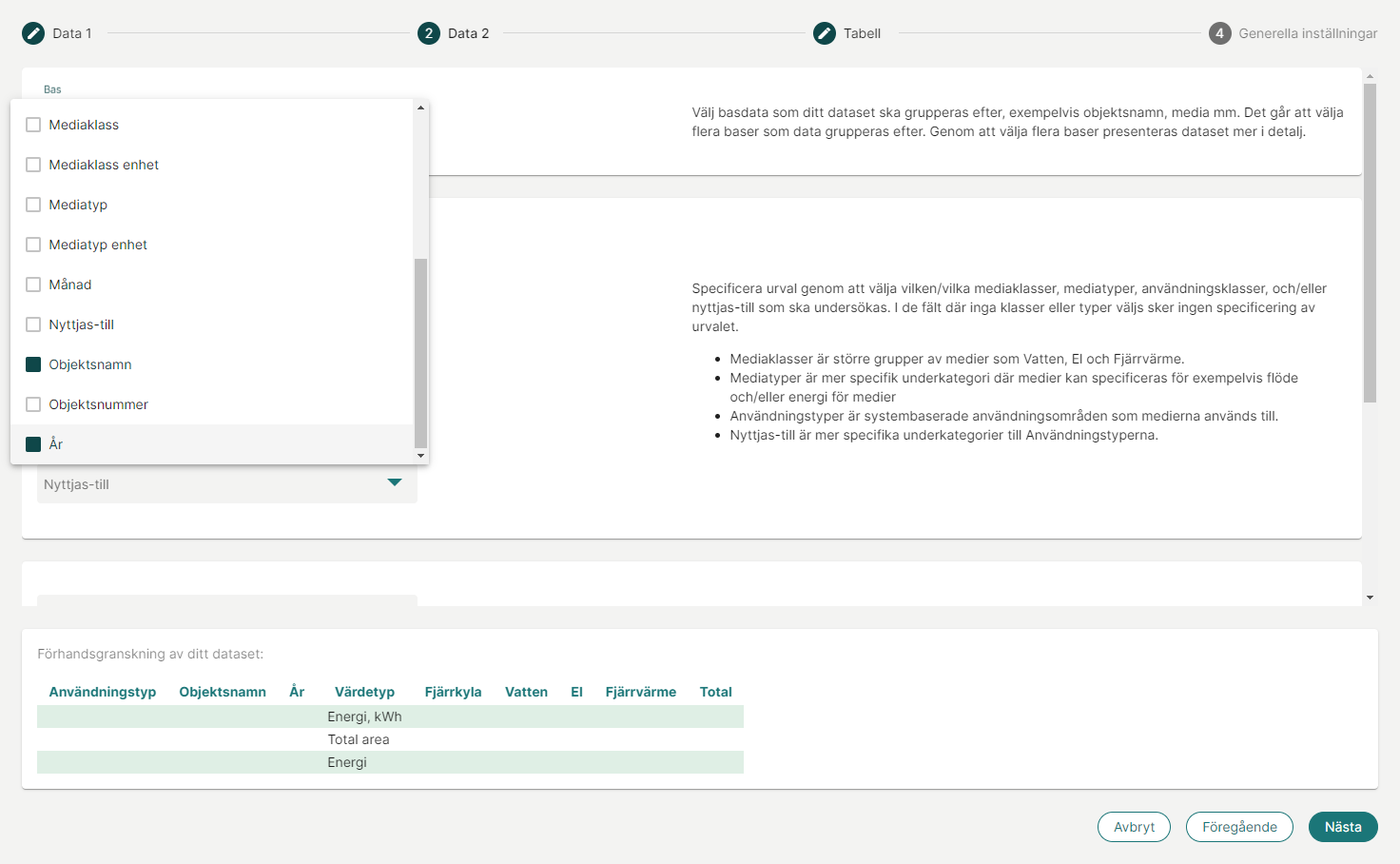1400x864 pixels.
Task: Click the dropdown list scroll-up arrow
Action: 420,108
